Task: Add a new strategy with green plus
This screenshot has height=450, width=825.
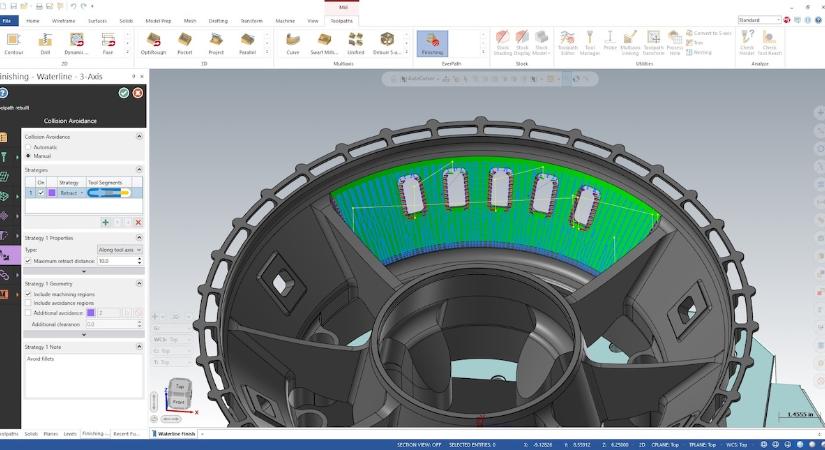Action: click(106, 222)
